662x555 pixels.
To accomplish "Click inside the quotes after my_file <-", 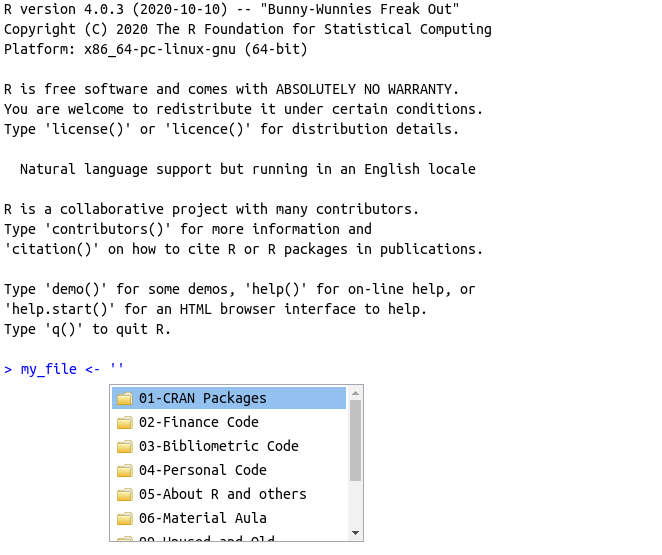I will tap(120, 370).
